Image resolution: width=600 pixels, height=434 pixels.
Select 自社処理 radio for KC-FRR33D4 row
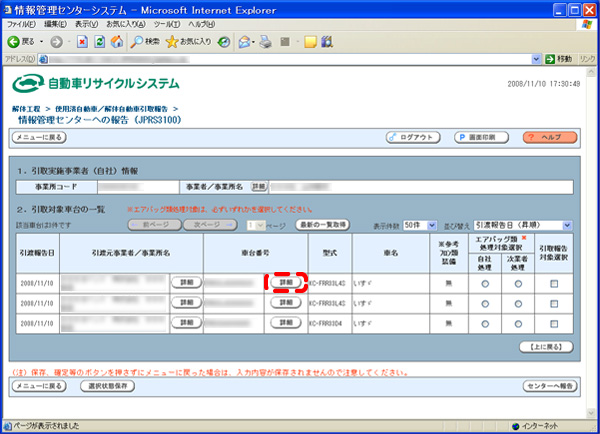coord(485,324)
